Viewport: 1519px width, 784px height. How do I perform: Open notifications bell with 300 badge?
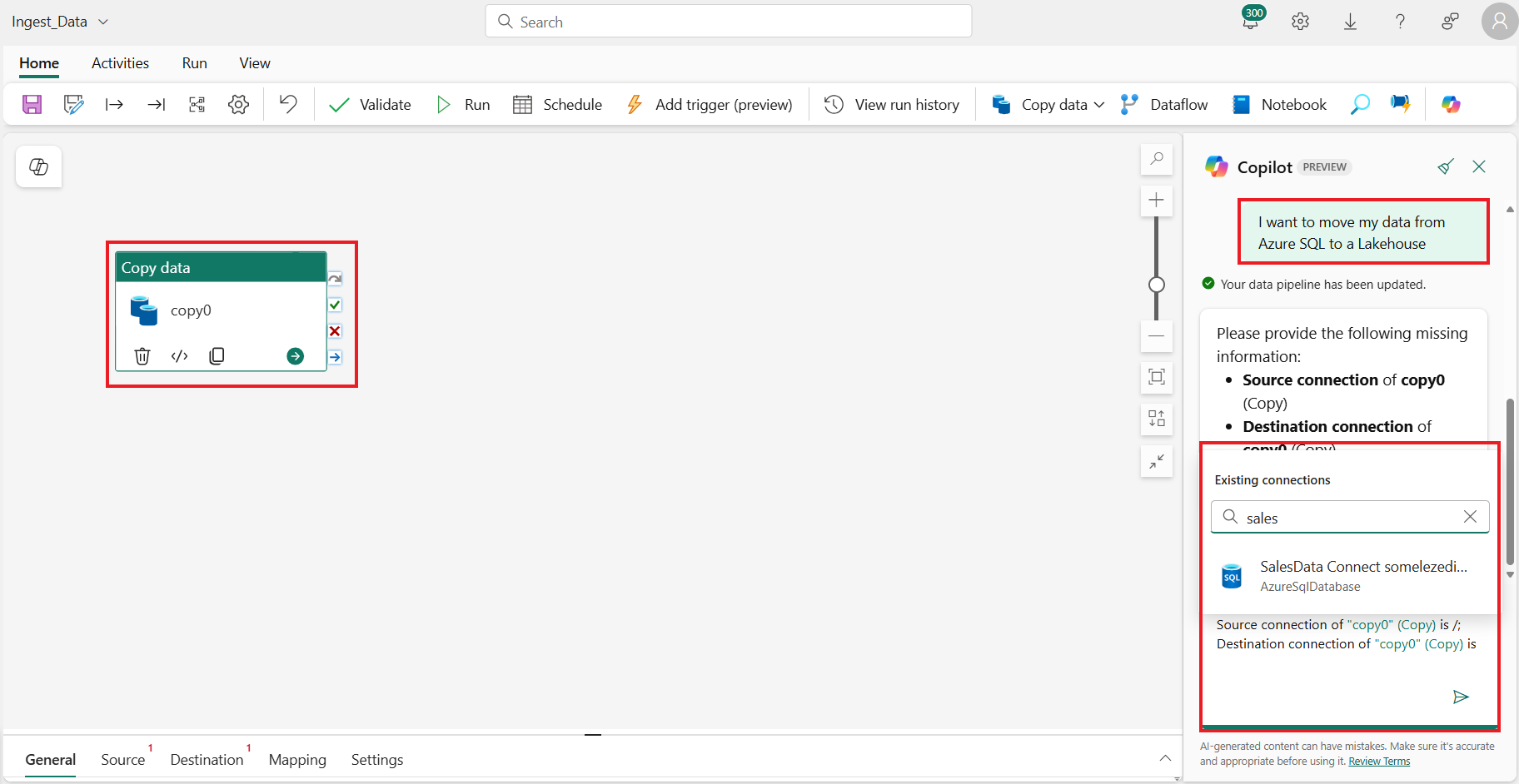coord(1251,20)
